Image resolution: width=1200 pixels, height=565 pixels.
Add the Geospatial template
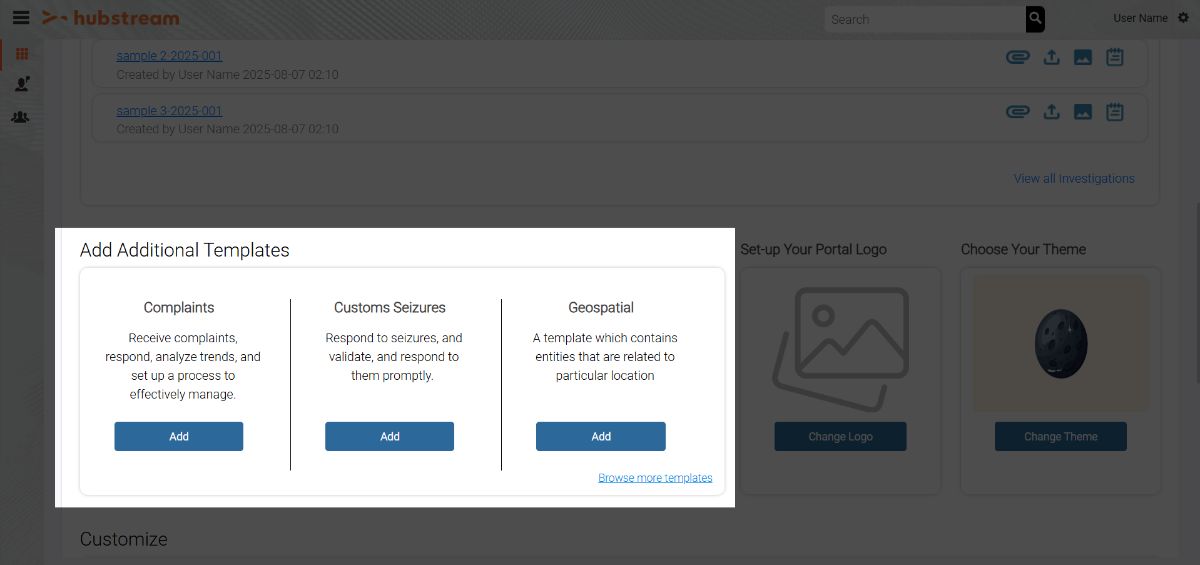tap(601, 436)
